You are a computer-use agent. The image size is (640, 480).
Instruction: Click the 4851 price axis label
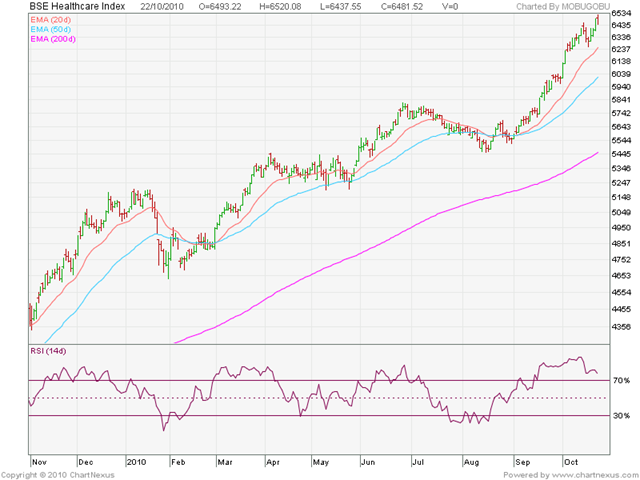click(x=621, y=244)
